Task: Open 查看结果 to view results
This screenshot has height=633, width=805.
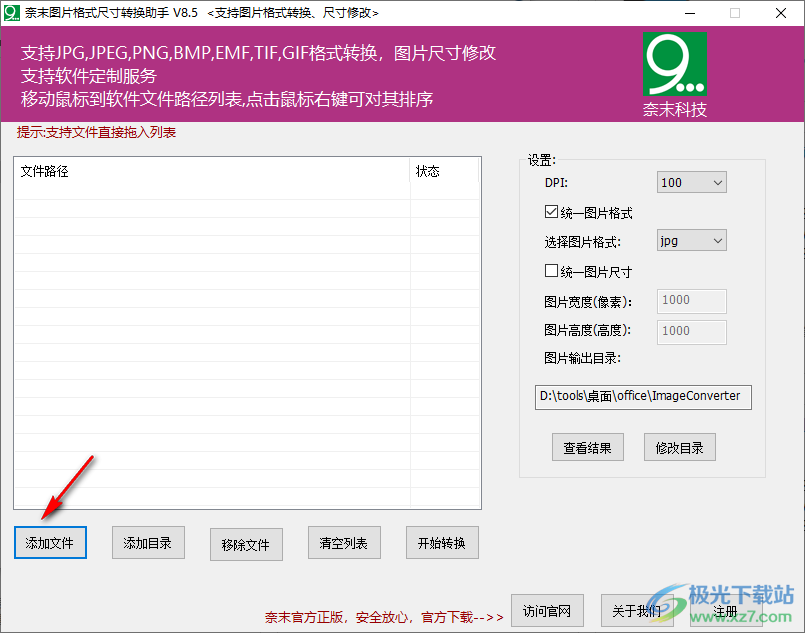Action: [x=588, y=447]
